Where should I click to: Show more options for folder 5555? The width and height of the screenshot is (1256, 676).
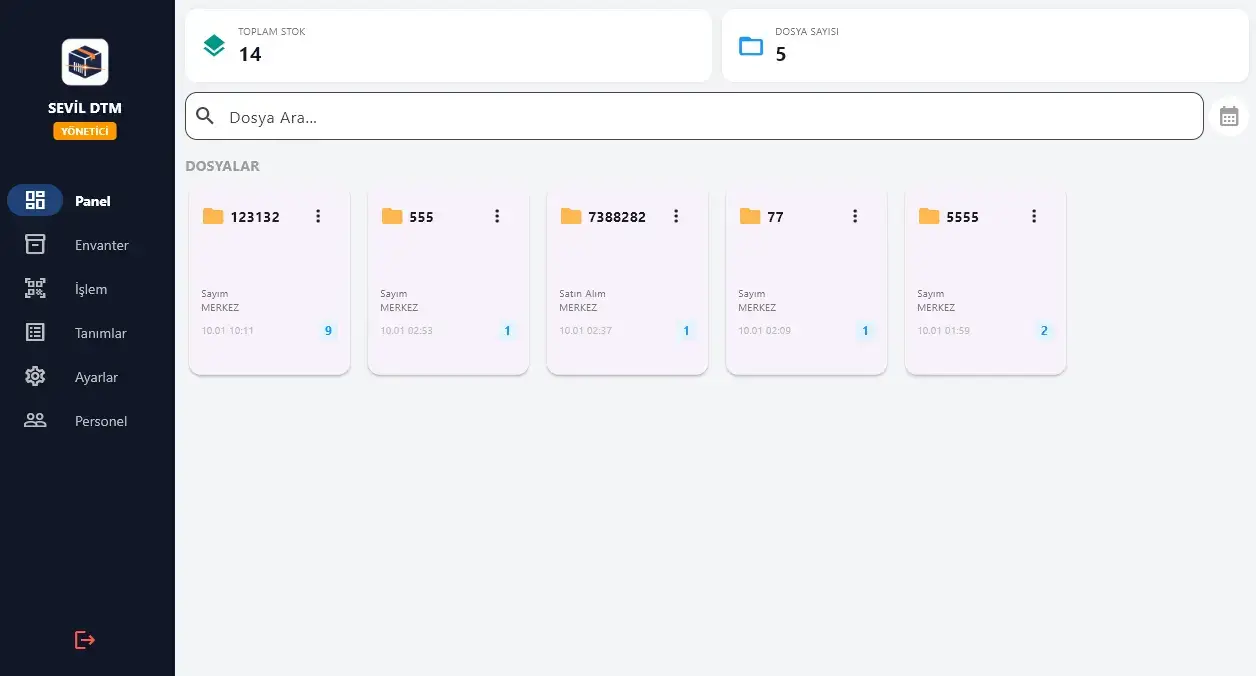tap(1034, 216)
